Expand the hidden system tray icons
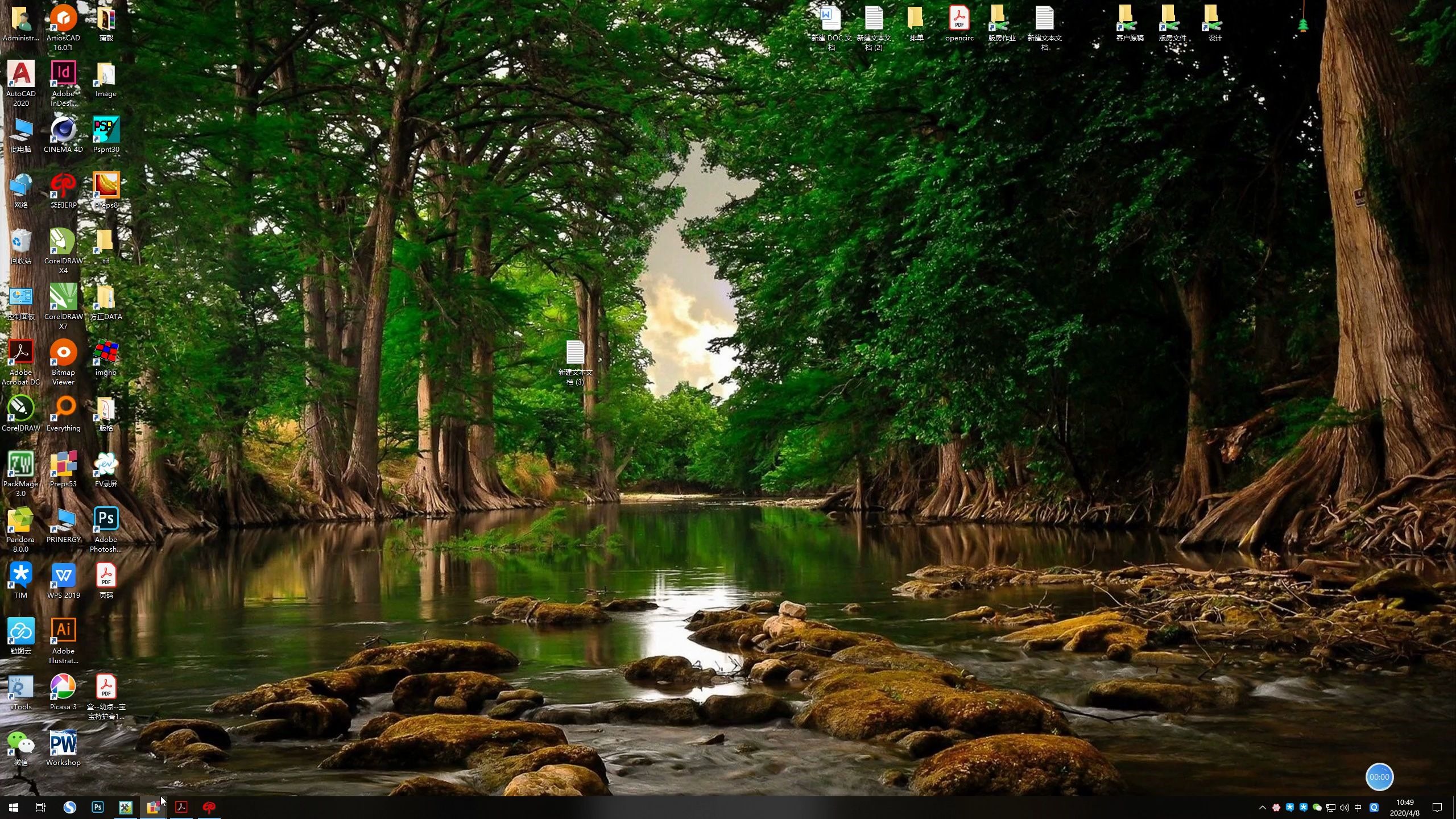 point(1263,808)
